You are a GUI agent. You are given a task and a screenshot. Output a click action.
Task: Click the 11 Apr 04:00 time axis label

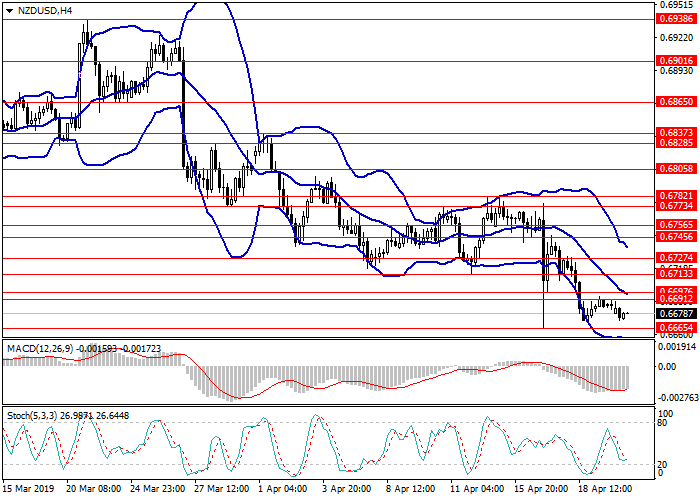pos(476,489)
